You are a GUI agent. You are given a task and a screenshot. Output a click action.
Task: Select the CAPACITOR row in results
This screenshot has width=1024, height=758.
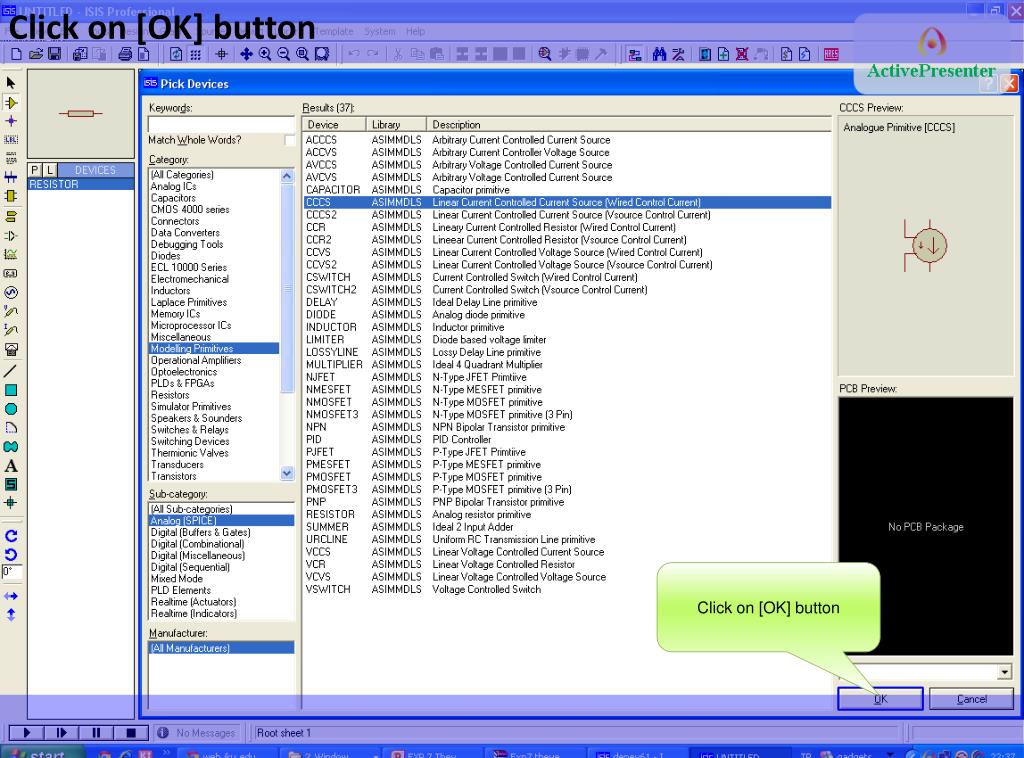[332, 190]
